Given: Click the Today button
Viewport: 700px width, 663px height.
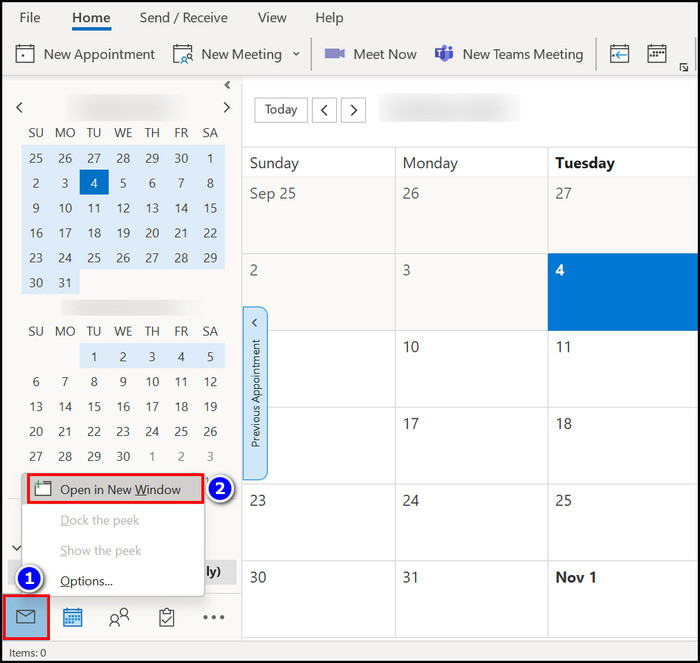Looking at the screenshot, I should (280, 109).
